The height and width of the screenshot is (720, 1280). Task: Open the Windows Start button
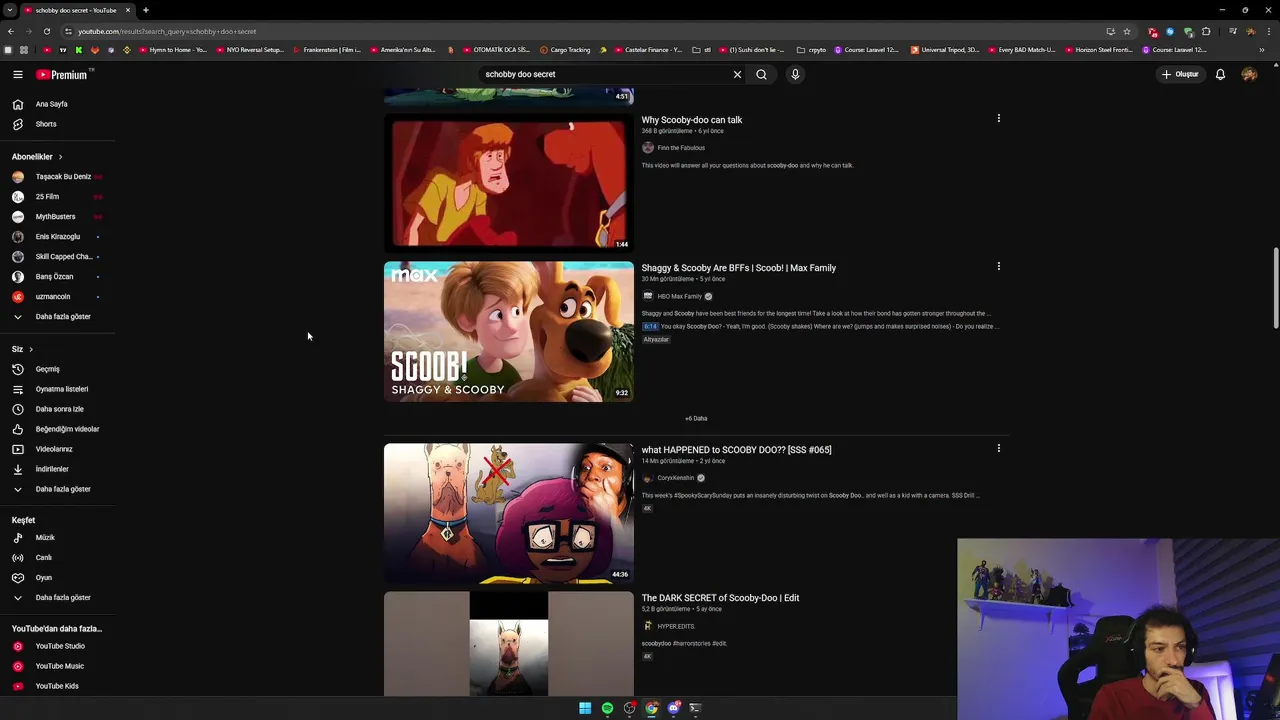[x=585, y=708]
